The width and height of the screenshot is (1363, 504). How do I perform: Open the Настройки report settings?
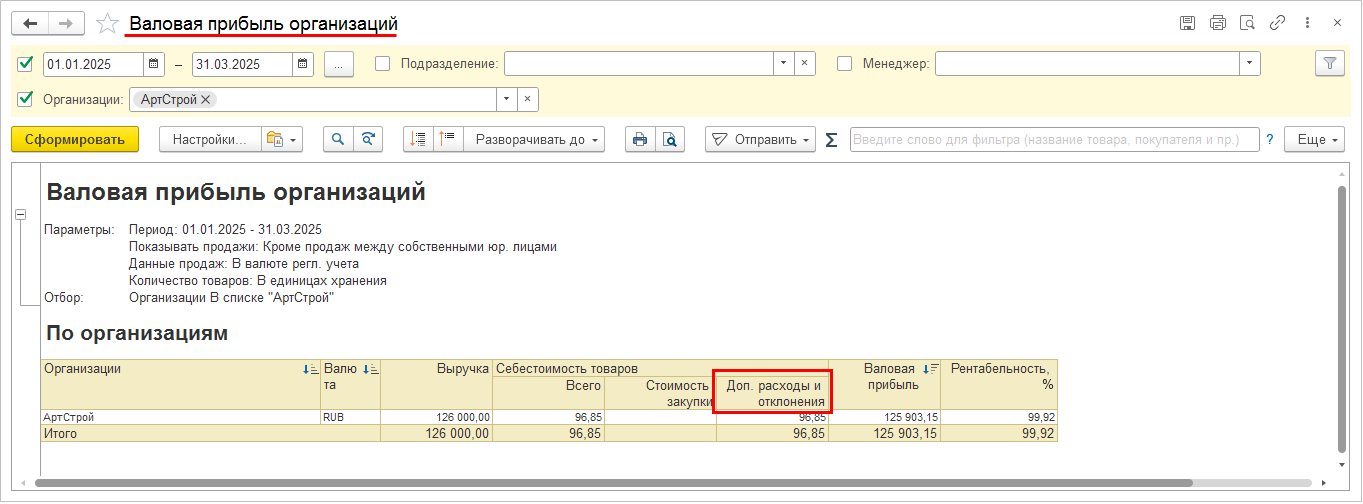(210, 140)
